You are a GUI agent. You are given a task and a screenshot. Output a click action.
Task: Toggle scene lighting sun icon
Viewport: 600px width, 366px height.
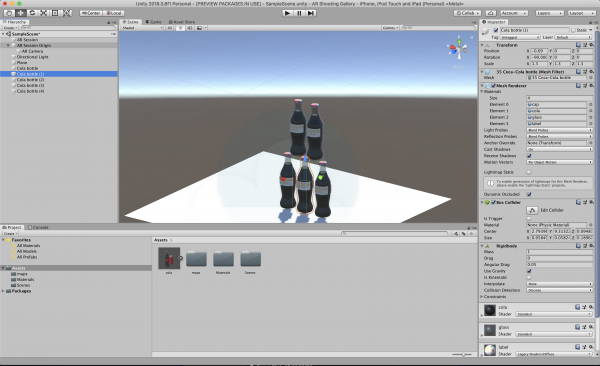coord(180,28)
